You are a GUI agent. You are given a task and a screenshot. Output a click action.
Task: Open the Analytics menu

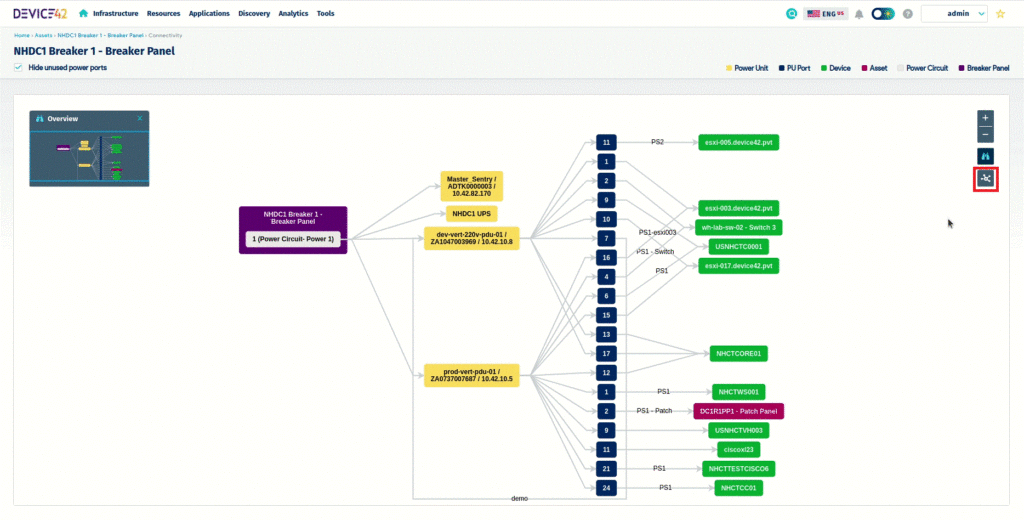(x=293, y=13)
